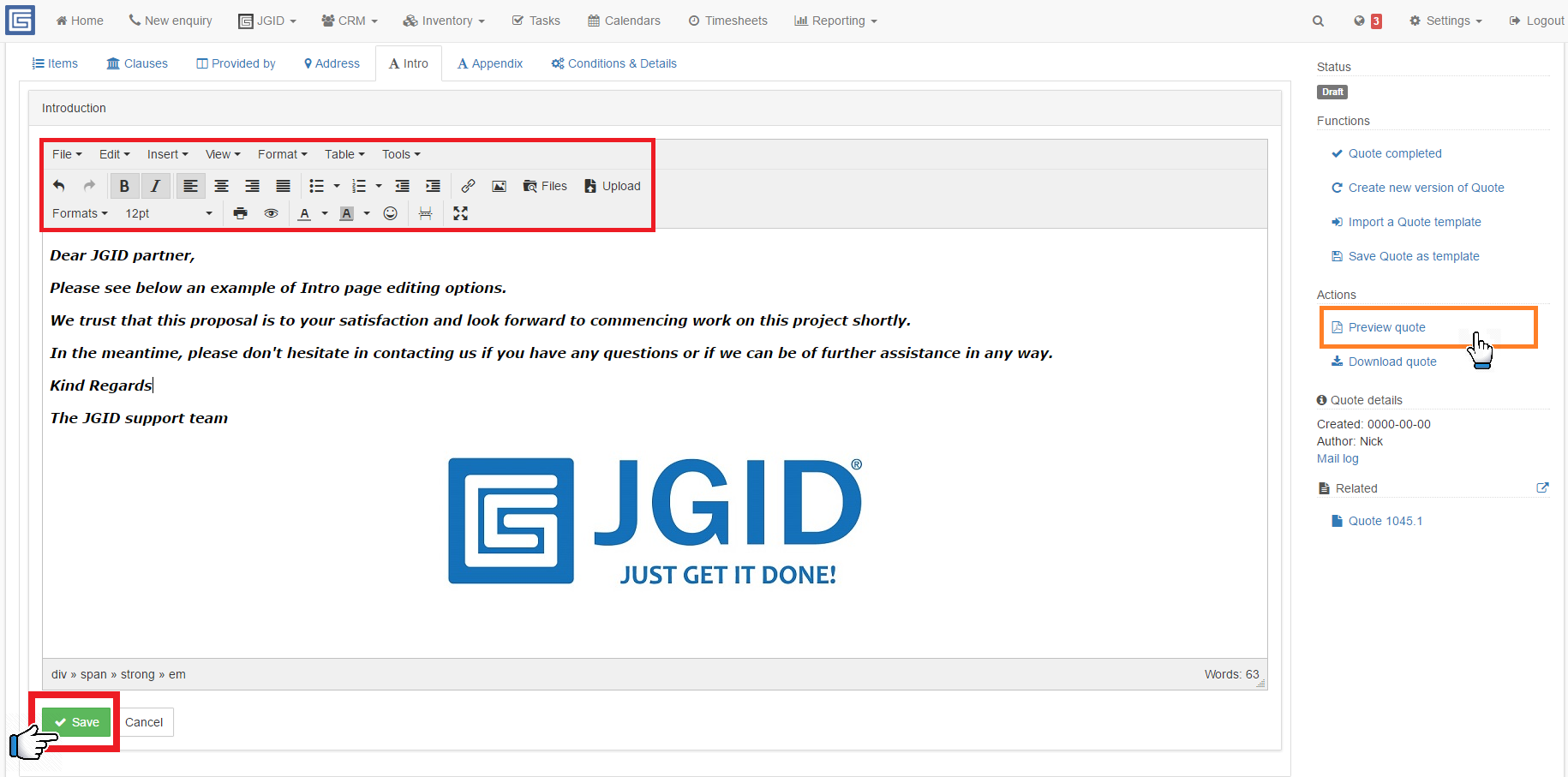Apply the background highlight color
Image resolution: width=1568 pixels, height=777 pixels.
(346, 213)
